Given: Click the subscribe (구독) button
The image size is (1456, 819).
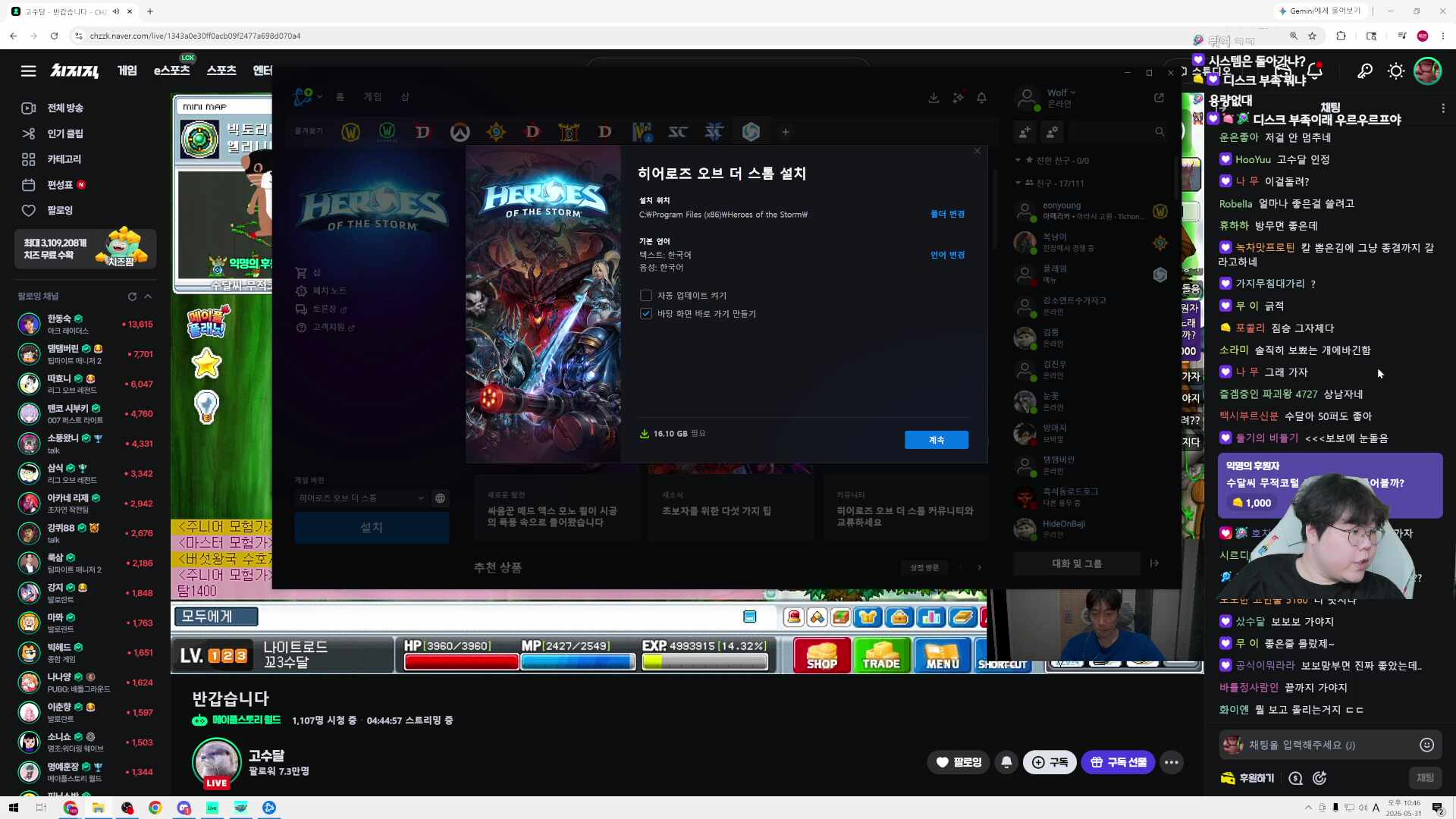Looking at the screenshot, I should pyautogui.click(x=1050, y=762).
